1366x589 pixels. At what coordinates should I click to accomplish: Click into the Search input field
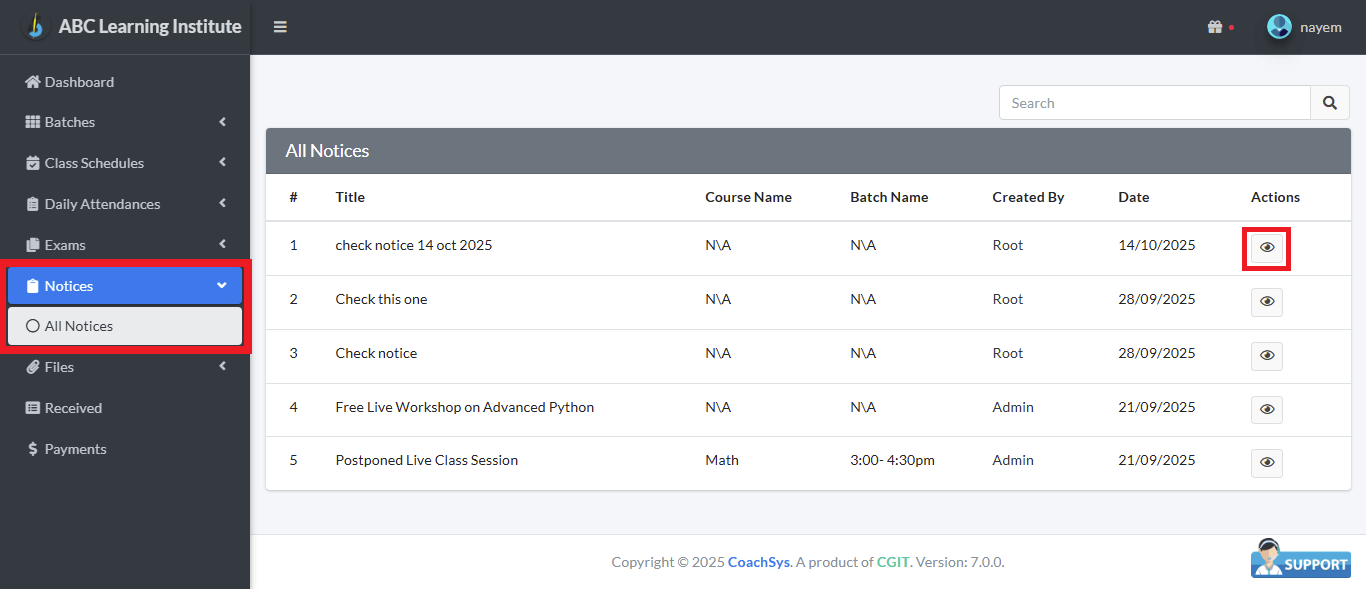pos(1154,103)
